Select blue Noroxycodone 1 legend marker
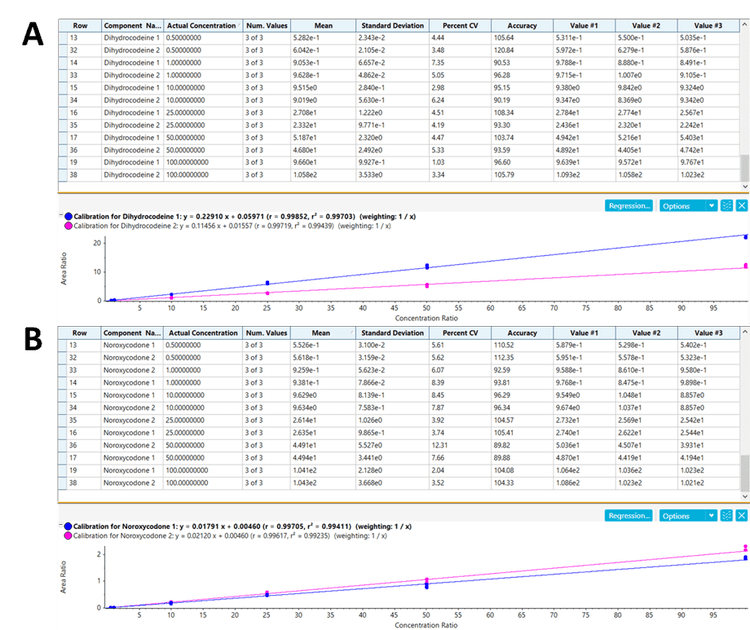Screen dimensions: 750x630 (67, 526)
